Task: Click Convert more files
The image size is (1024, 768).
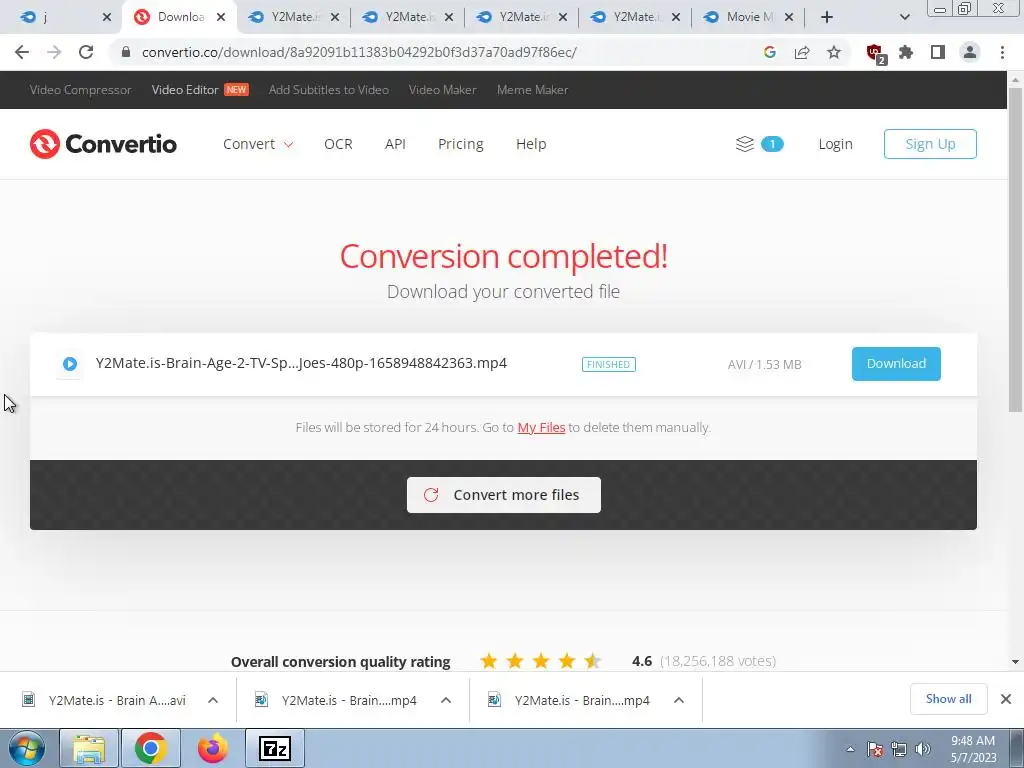Action: point(504,495)
